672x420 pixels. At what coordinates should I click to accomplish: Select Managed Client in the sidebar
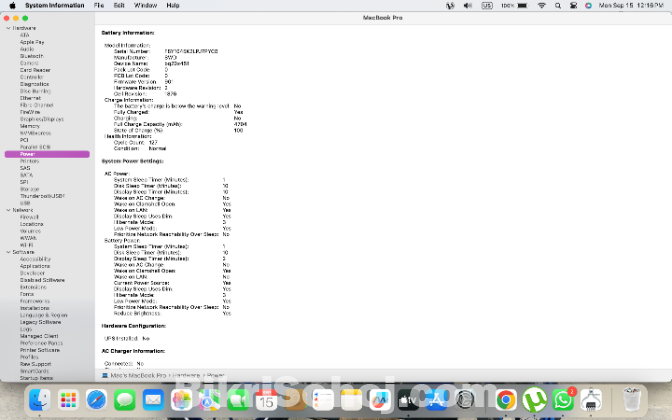pos(39,336)
